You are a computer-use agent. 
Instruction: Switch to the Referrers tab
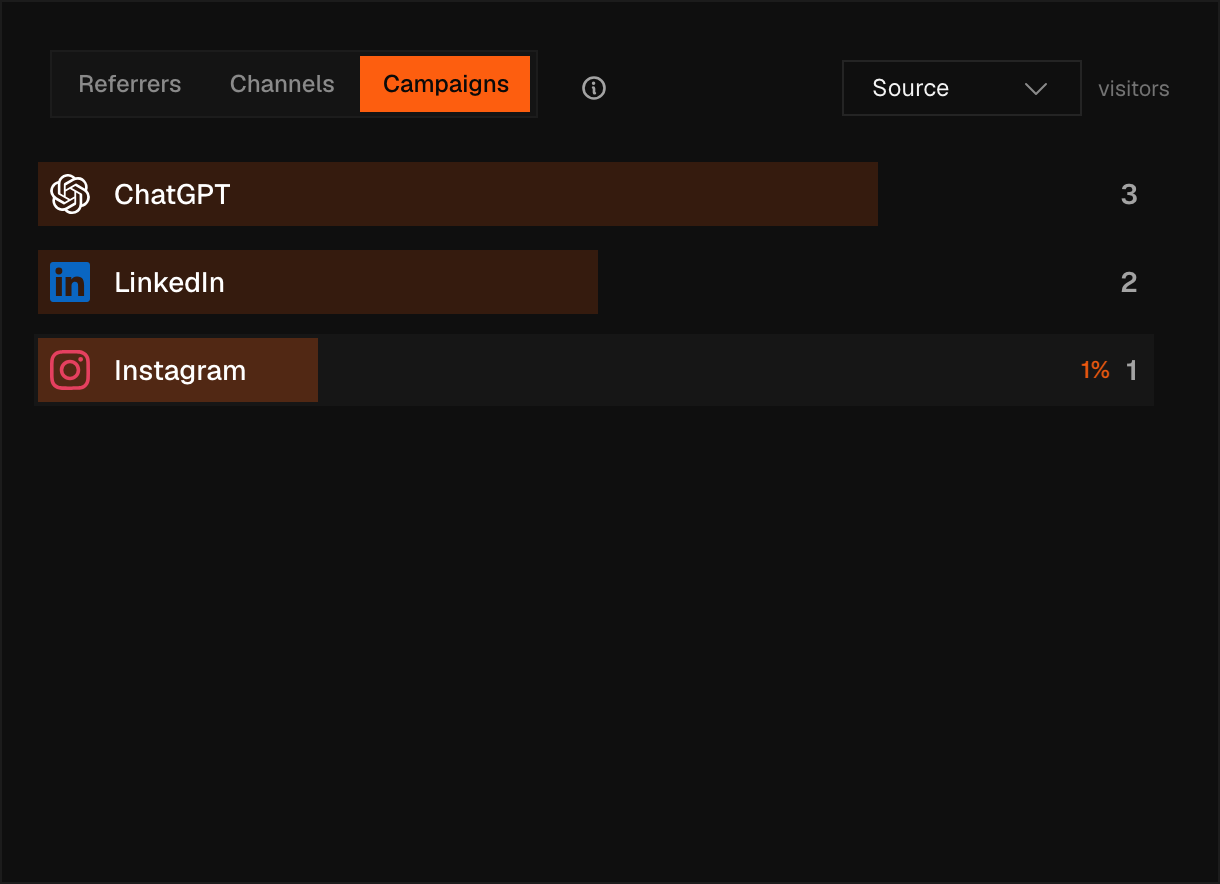[x=130, y=84]
